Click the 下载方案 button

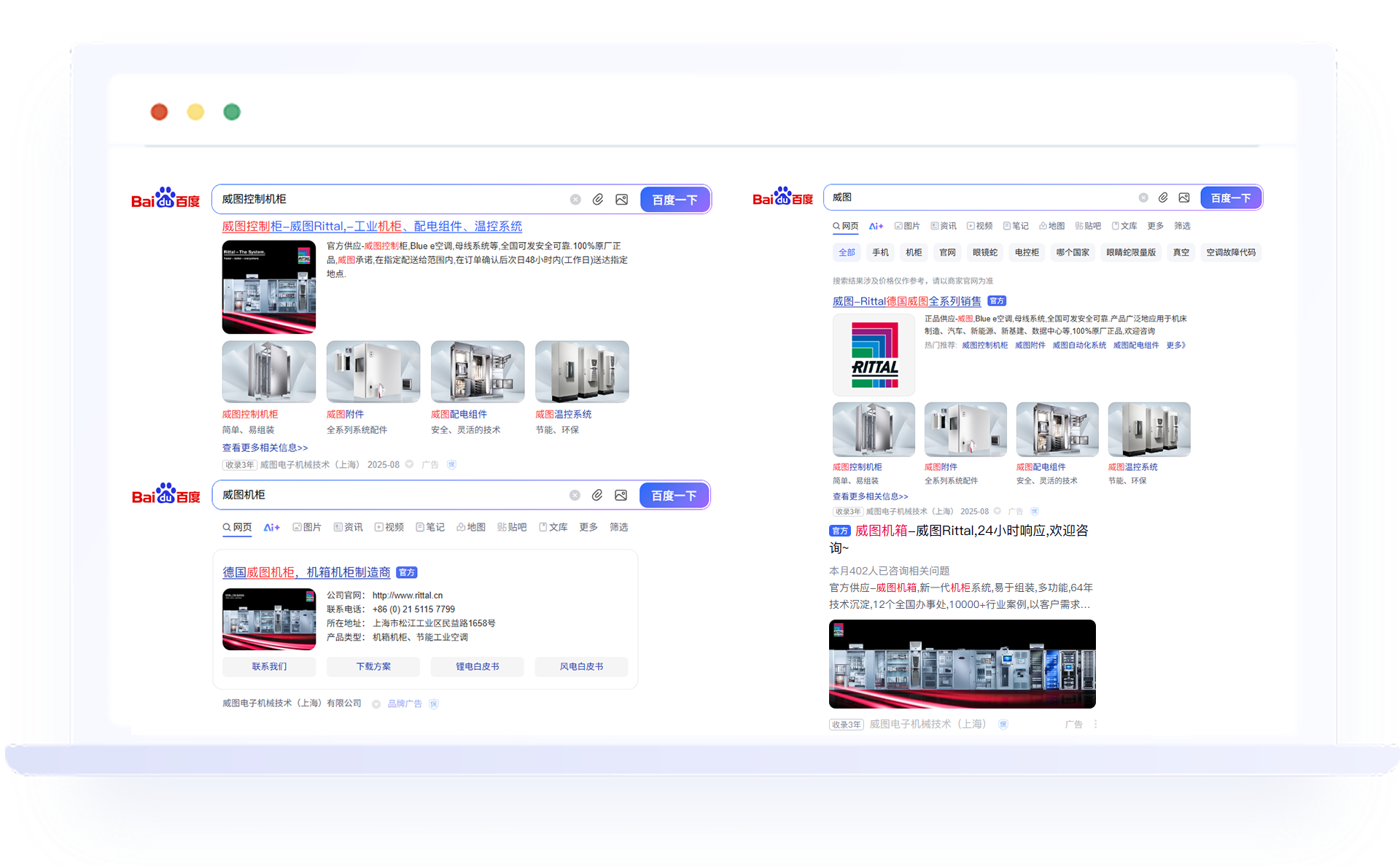click(373, 666)
